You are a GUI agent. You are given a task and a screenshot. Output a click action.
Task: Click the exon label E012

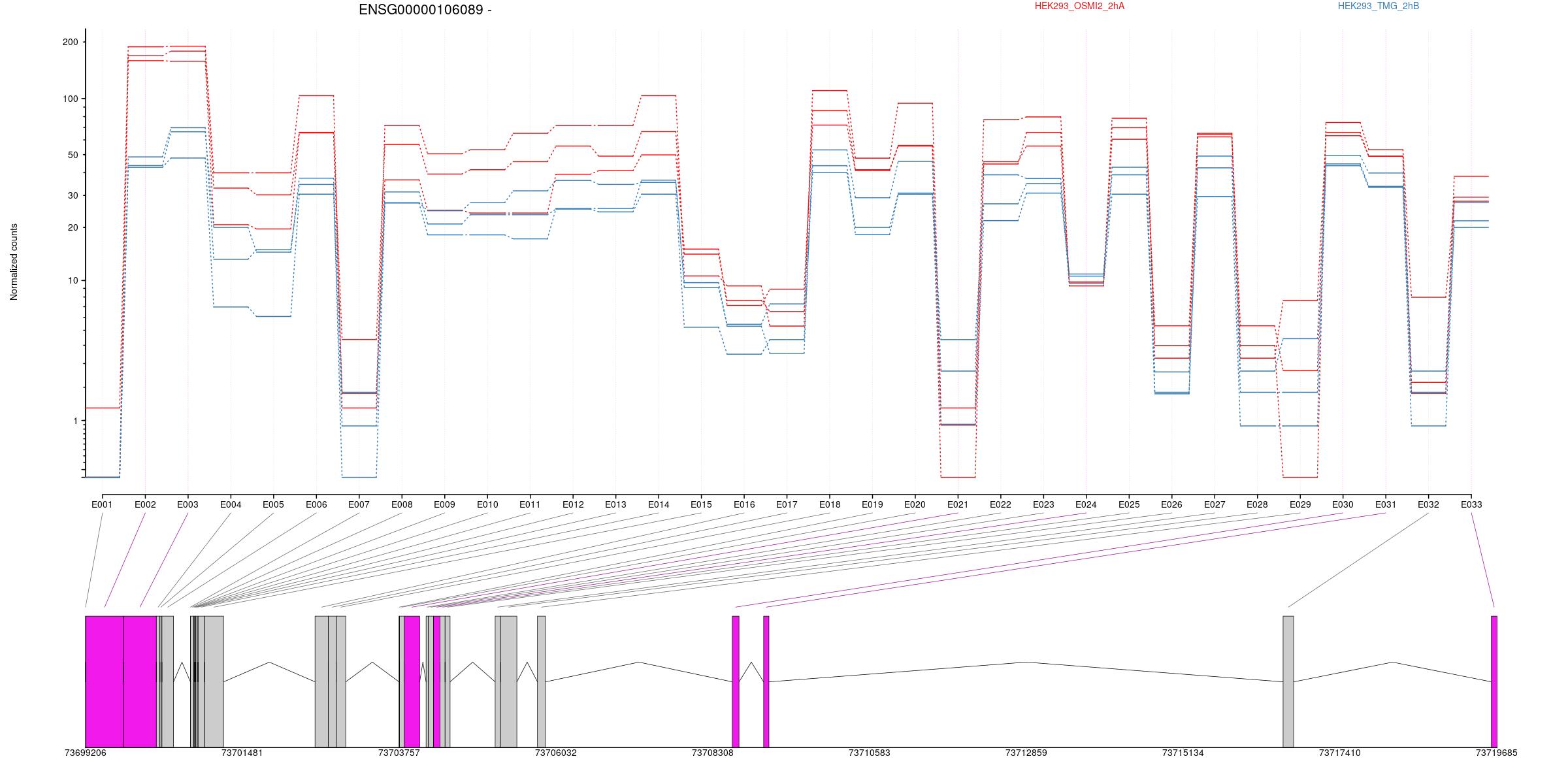point(573,504)
